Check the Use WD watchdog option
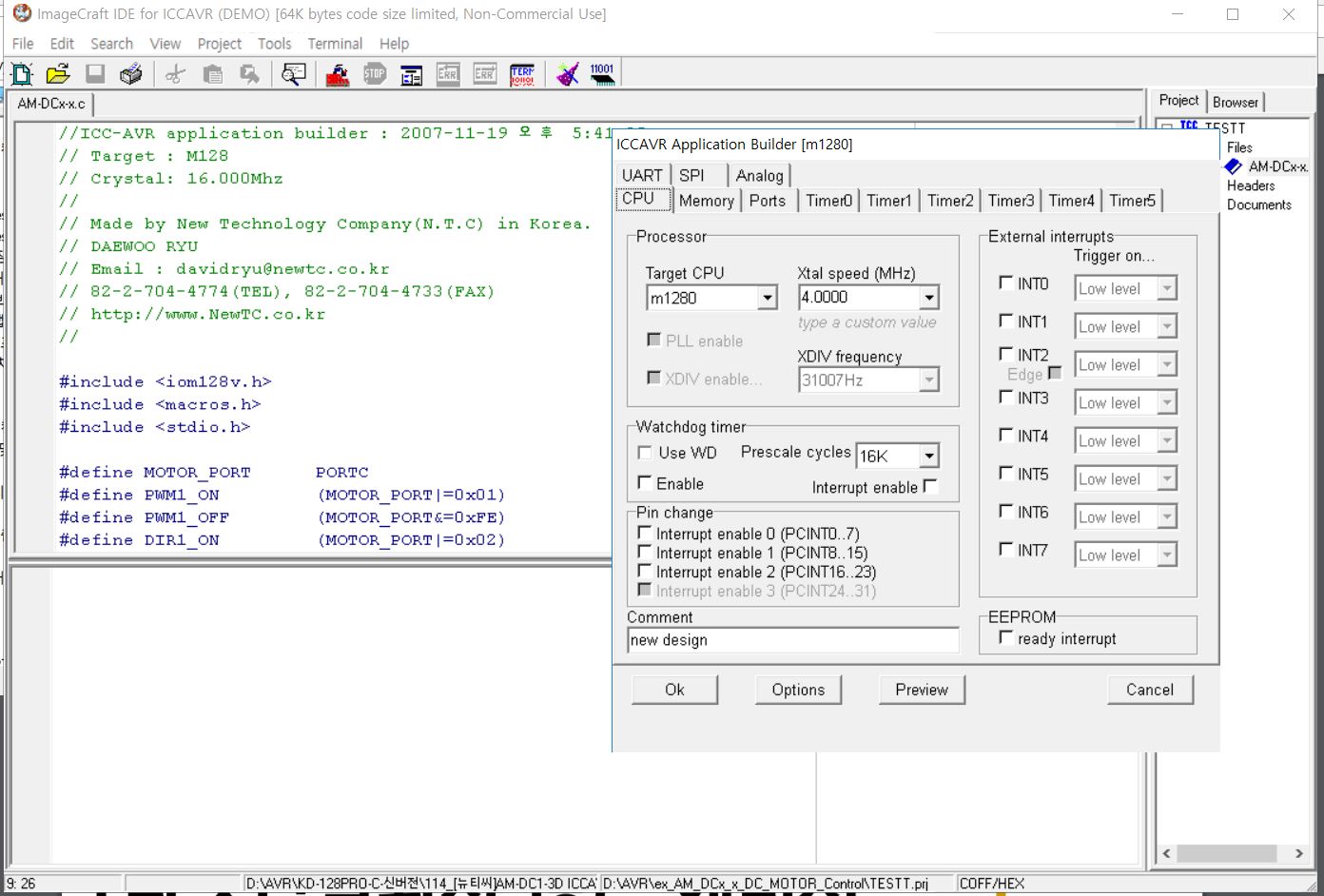This screenshot has height=896, width=1324. [645, 453]
